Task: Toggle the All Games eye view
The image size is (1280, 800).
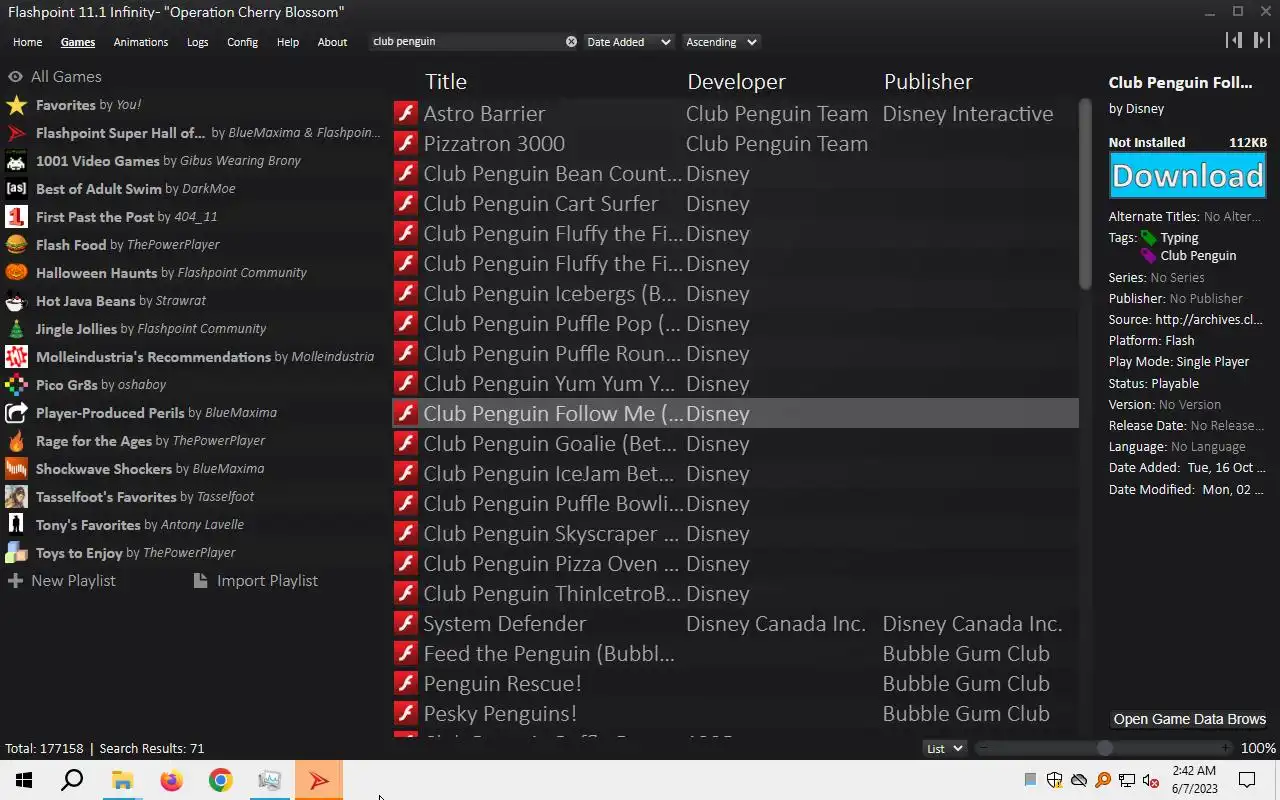Action: [15, 77]
